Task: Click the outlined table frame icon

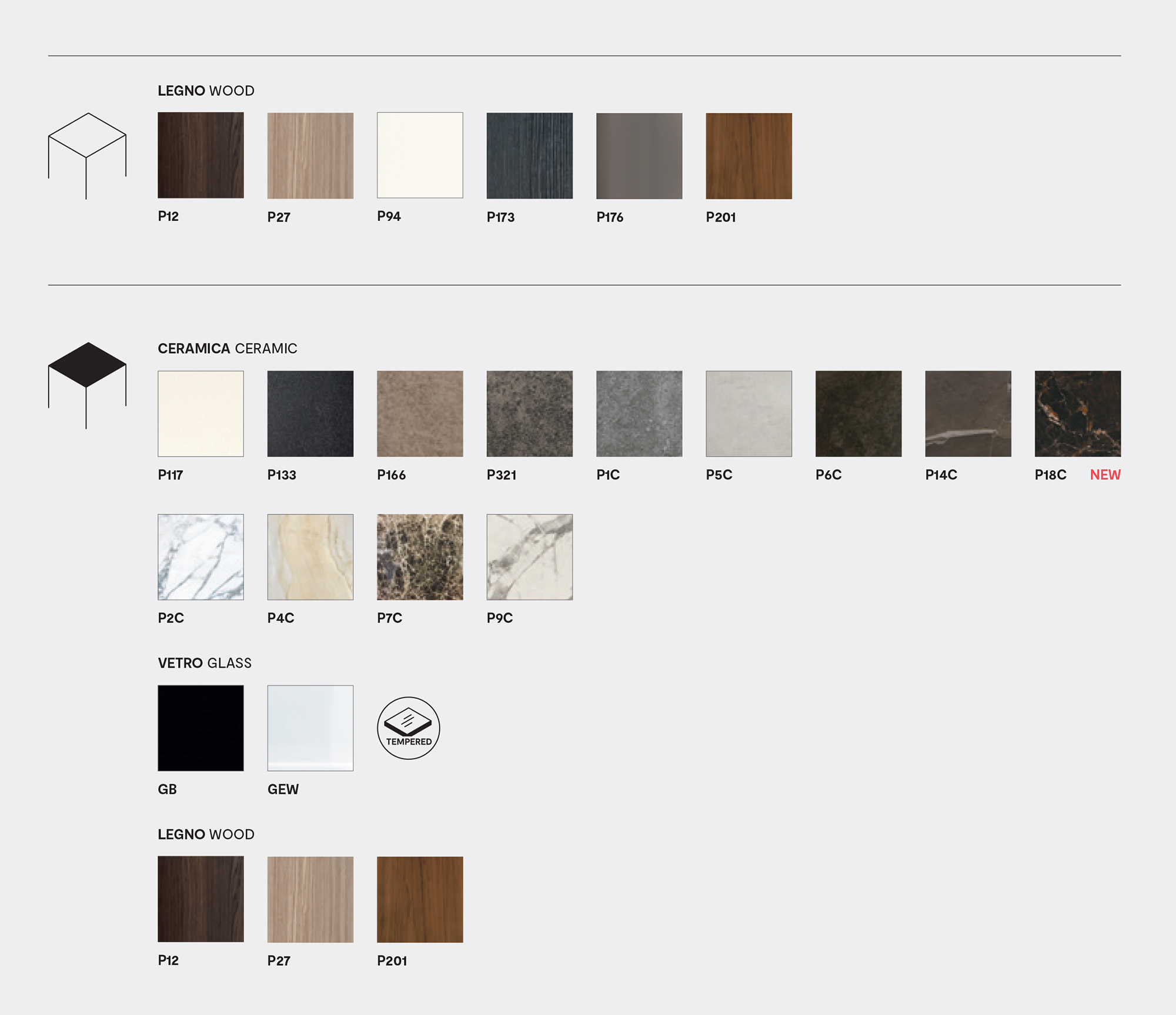Action: [87, 155]
